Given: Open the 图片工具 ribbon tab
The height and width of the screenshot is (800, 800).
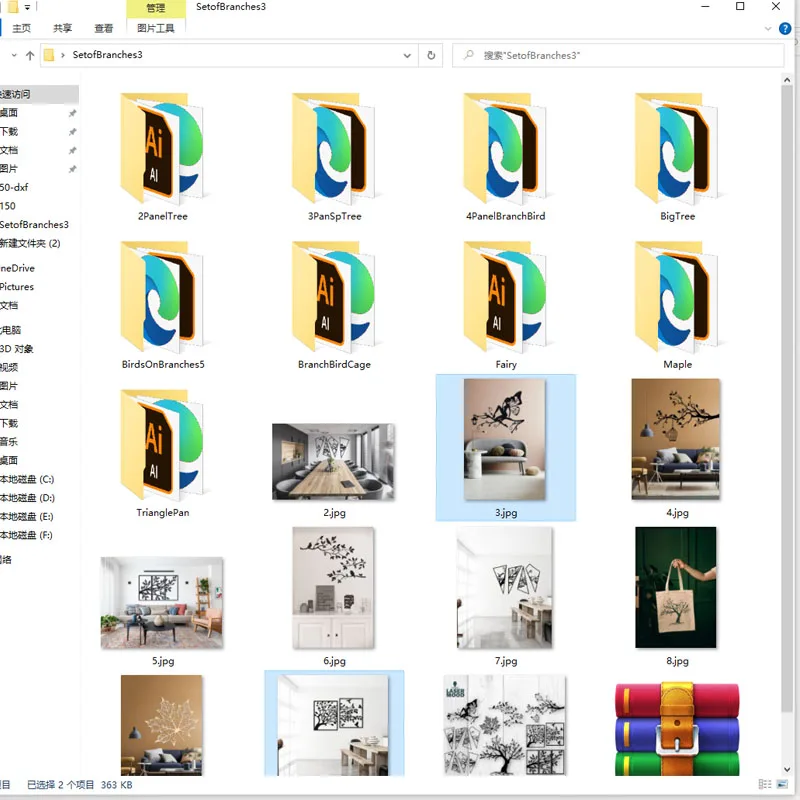Looking at the screenshot, I should pos(156,29).
